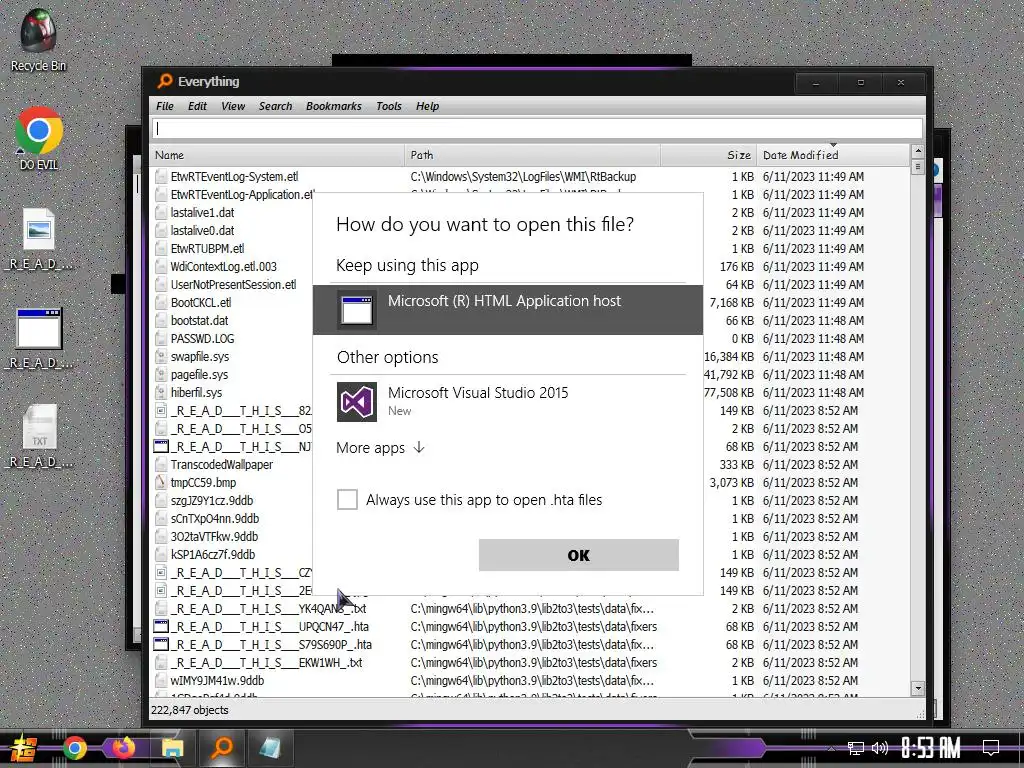
Task: Open the Bookmarks menu
Action: tap(333, 106)
